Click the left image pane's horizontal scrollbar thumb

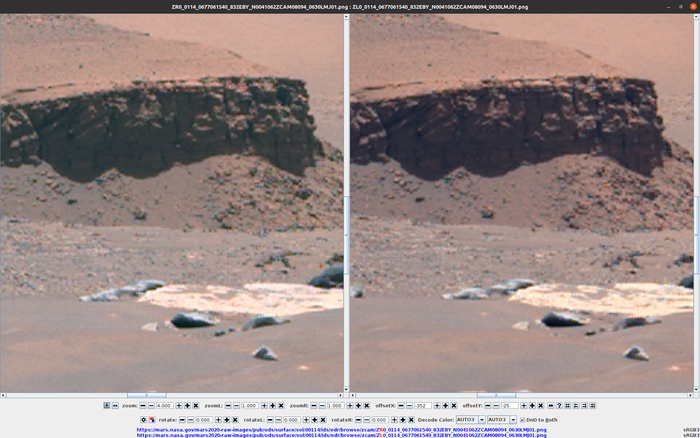click(147, 396)
